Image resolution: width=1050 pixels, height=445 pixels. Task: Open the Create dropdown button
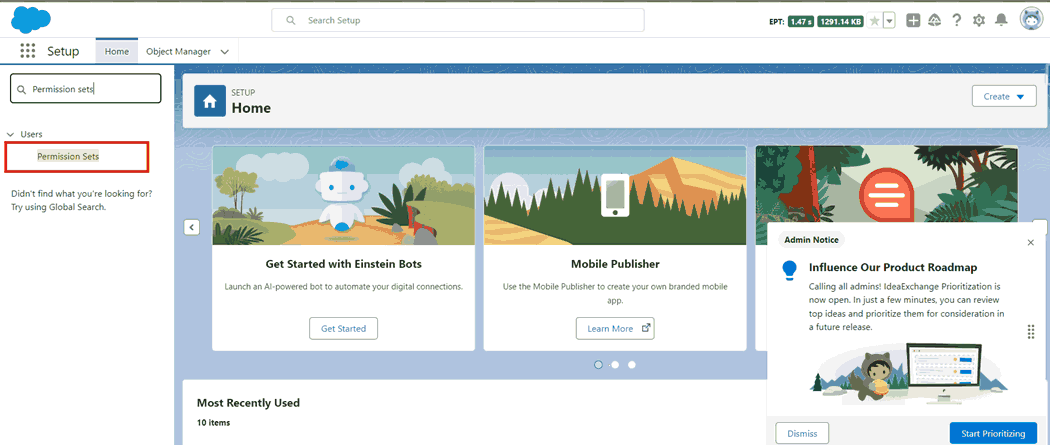(x=1004, y=96)
